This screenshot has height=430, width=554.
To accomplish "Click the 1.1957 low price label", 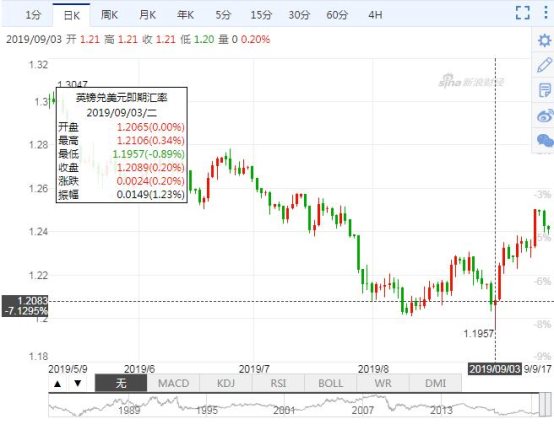I will (478, 333).
